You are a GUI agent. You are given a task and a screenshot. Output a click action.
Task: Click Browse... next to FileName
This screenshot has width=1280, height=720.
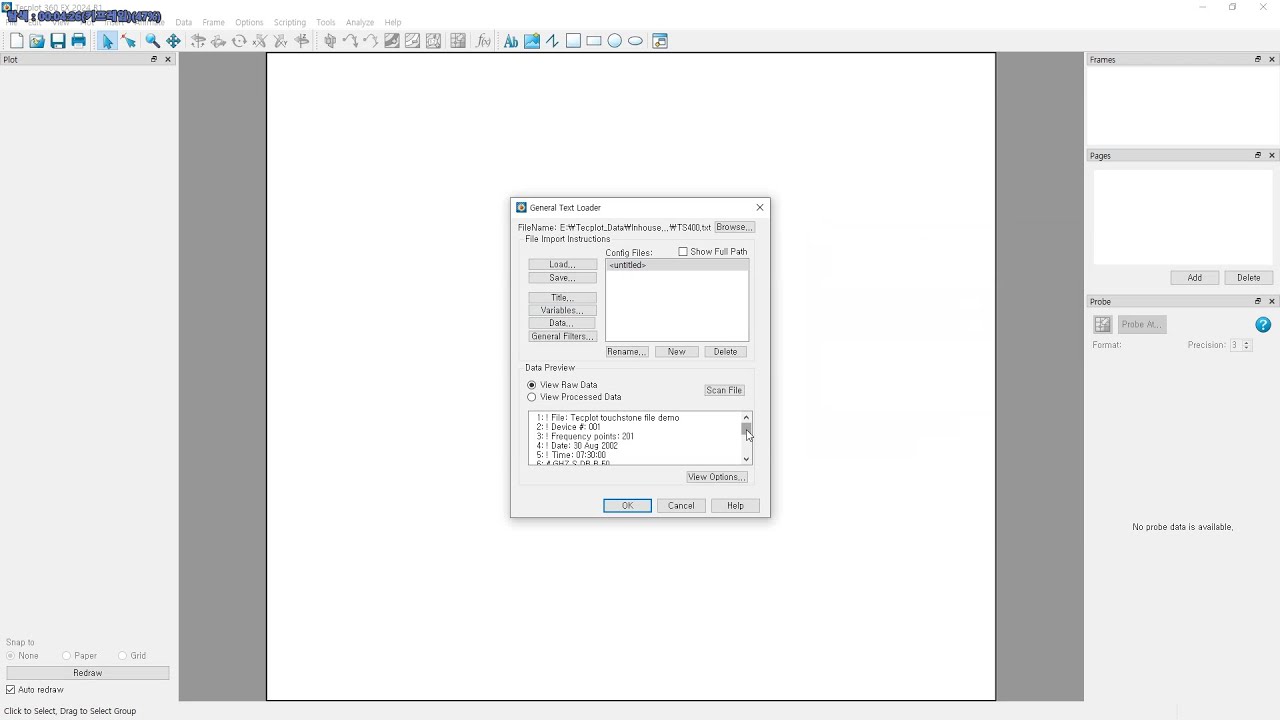pyautogui.click(x=734, y=227)
